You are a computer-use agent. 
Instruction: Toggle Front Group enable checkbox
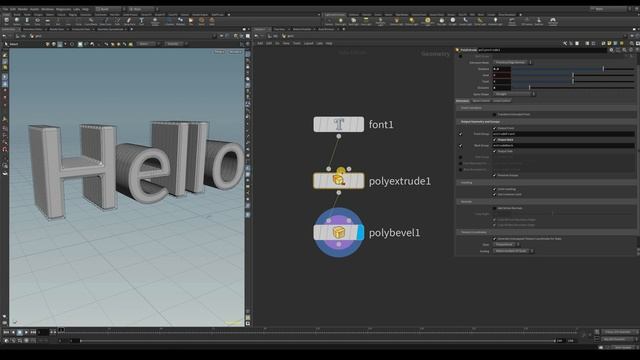pos(460,134)
